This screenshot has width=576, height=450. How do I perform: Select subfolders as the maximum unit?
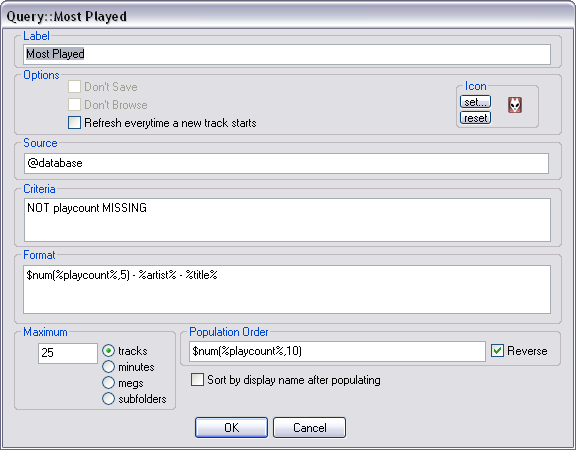coord(108,399)
